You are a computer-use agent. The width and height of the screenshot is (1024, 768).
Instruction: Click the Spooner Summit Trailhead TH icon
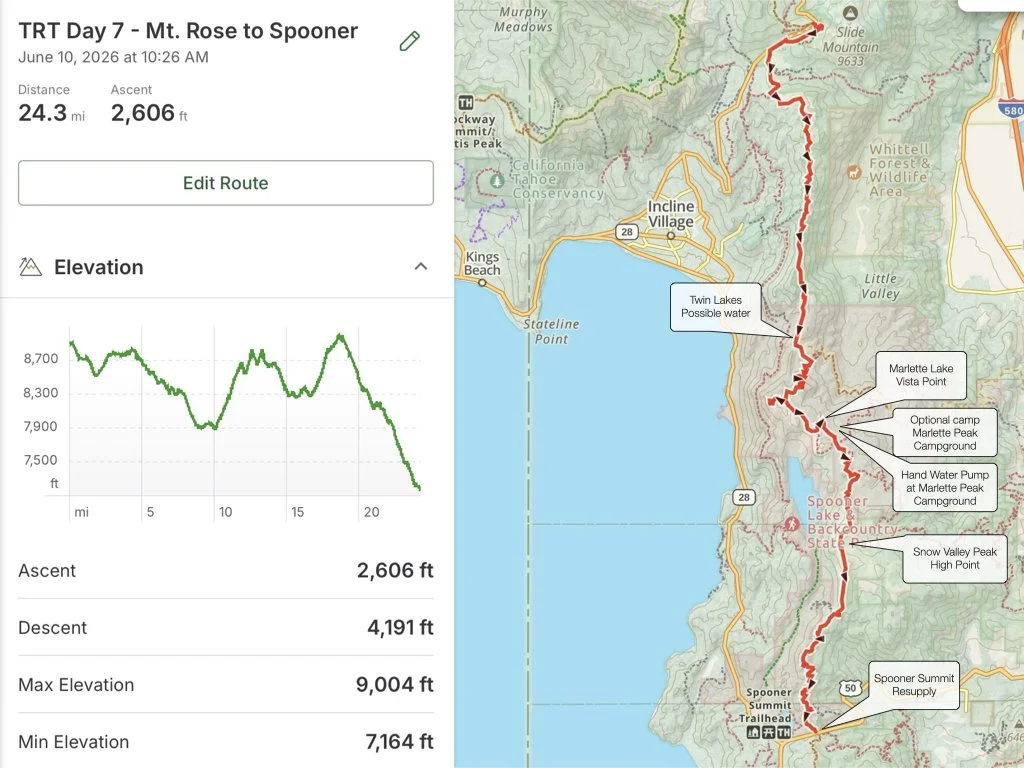pos(784,733)
